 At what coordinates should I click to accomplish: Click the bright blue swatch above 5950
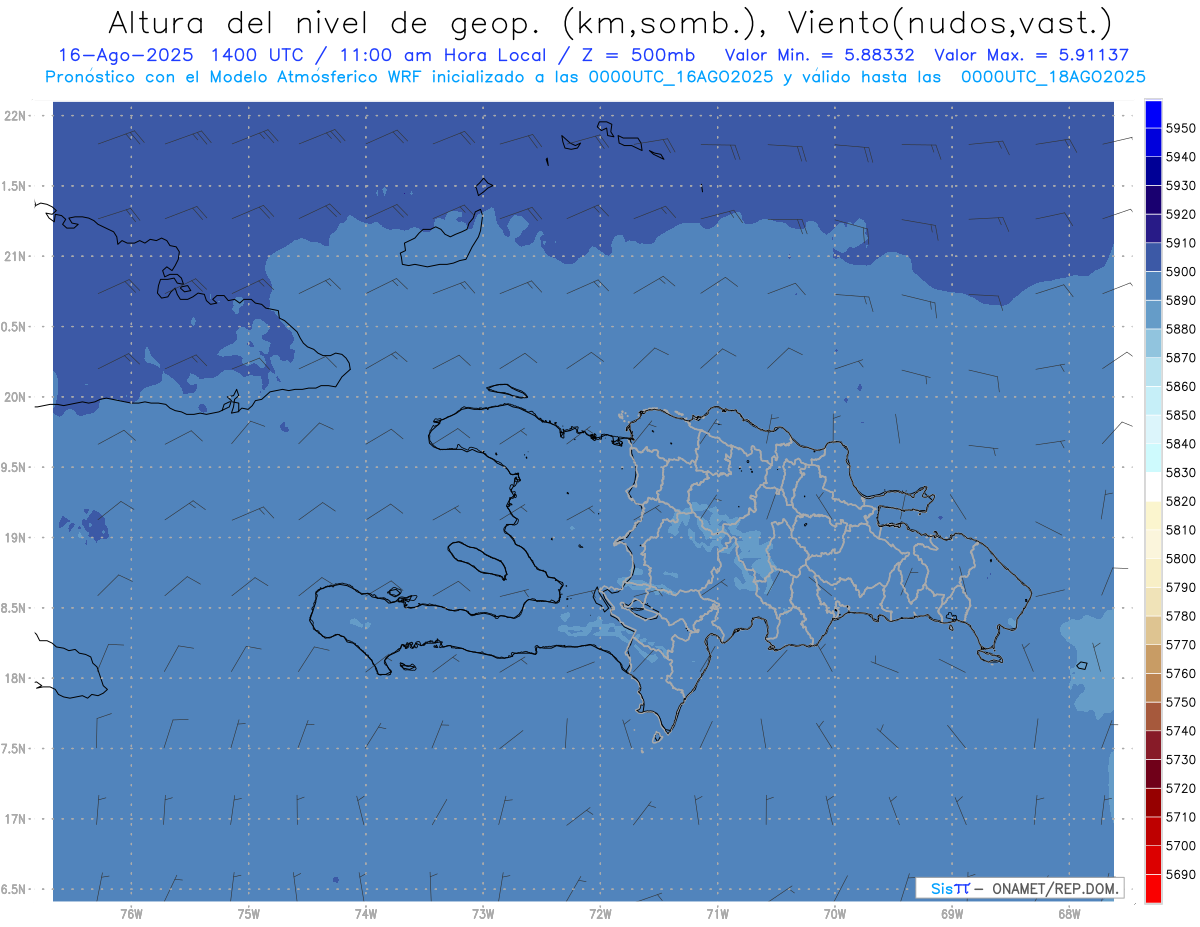(x=1153, y=114)
